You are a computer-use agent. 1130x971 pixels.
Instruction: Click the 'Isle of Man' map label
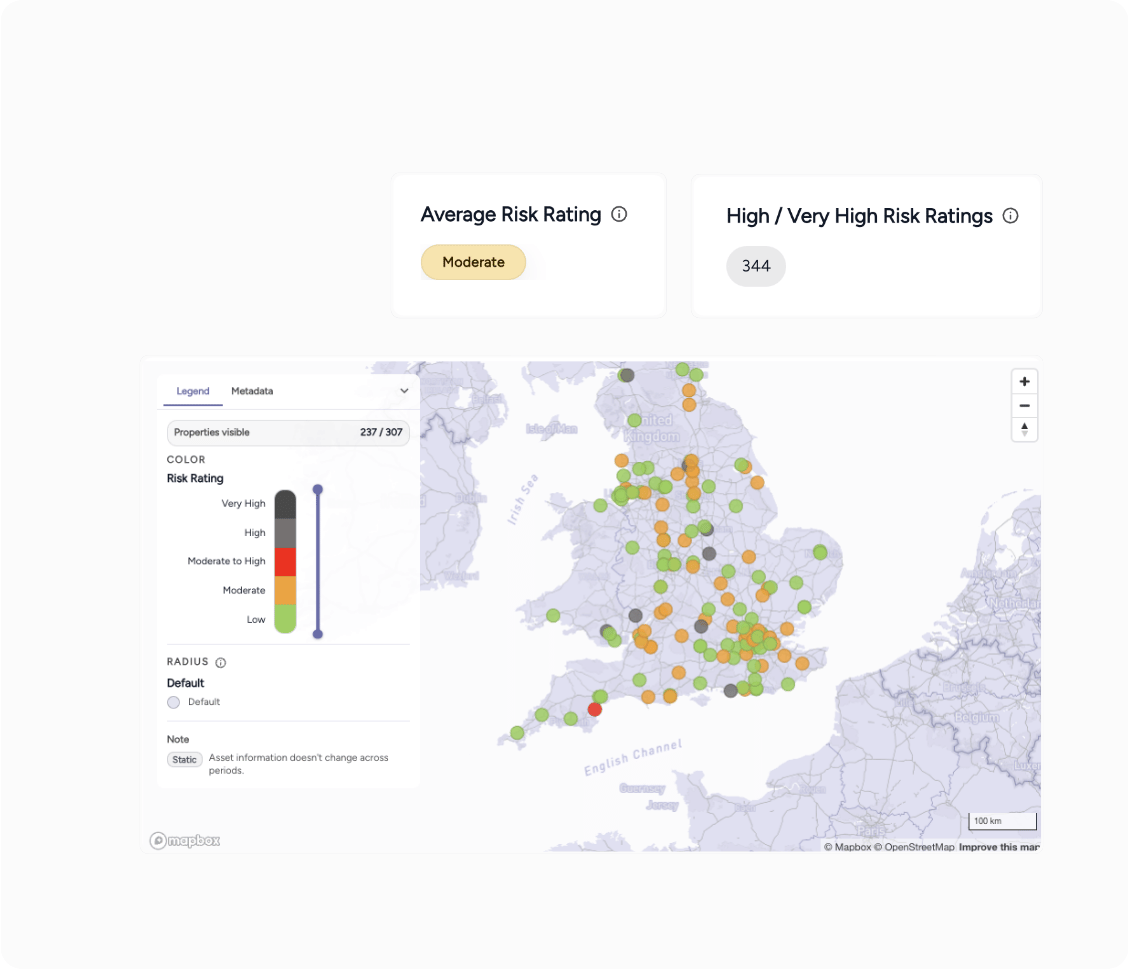(x=551, y=429)
